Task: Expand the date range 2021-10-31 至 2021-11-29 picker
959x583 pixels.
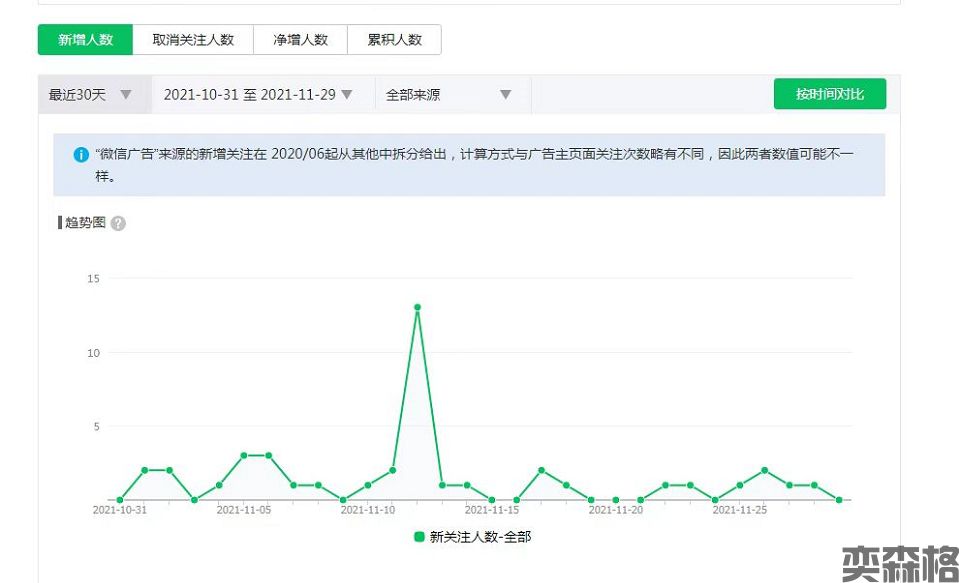Action: tap(258, 95)
